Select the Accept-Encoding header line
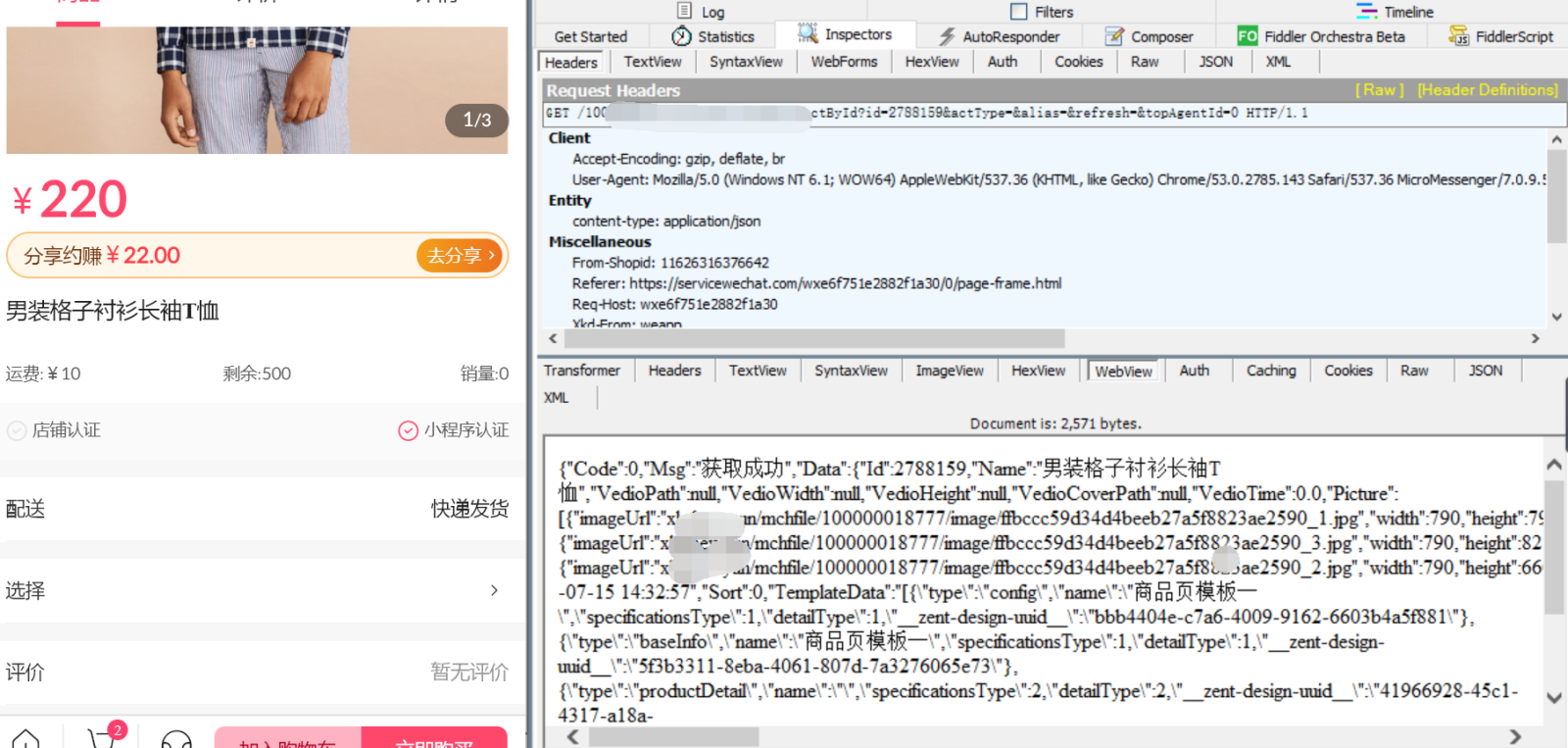1568x748 pixels. (678, 159)
